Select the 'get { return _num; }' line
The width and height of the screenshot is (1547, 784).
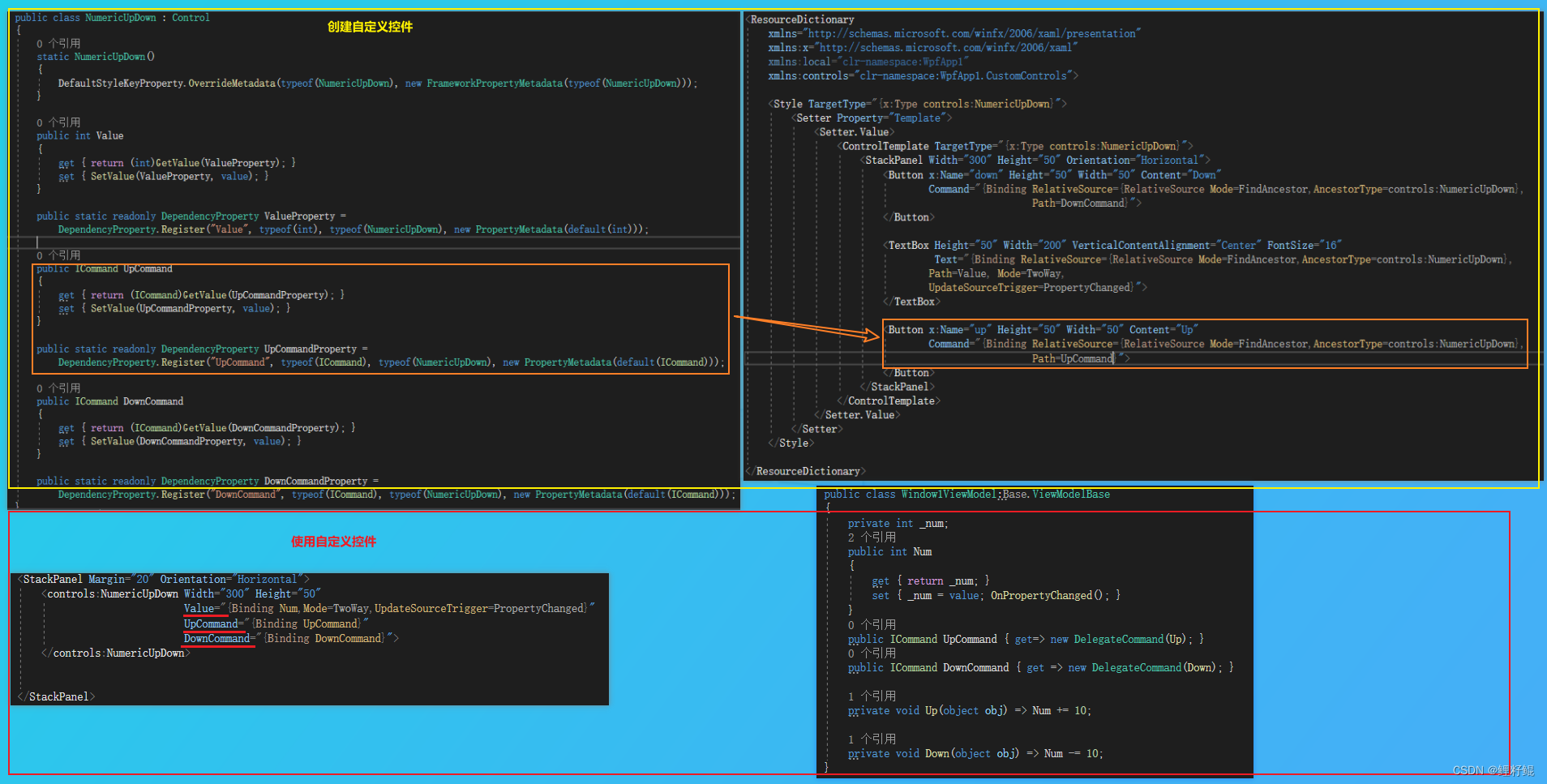click(x=930, y=581)
